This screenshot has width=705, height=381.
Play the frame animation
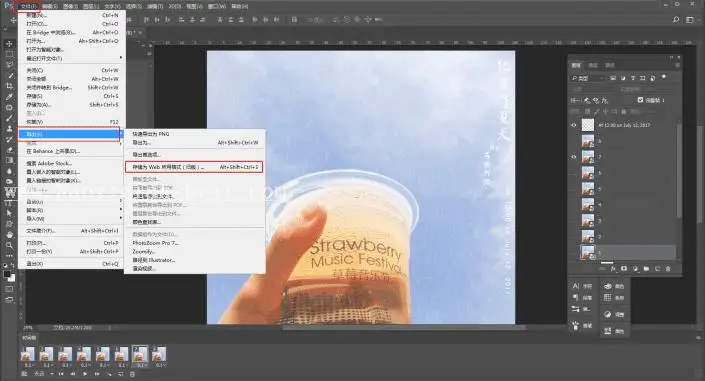pos(85,374)
